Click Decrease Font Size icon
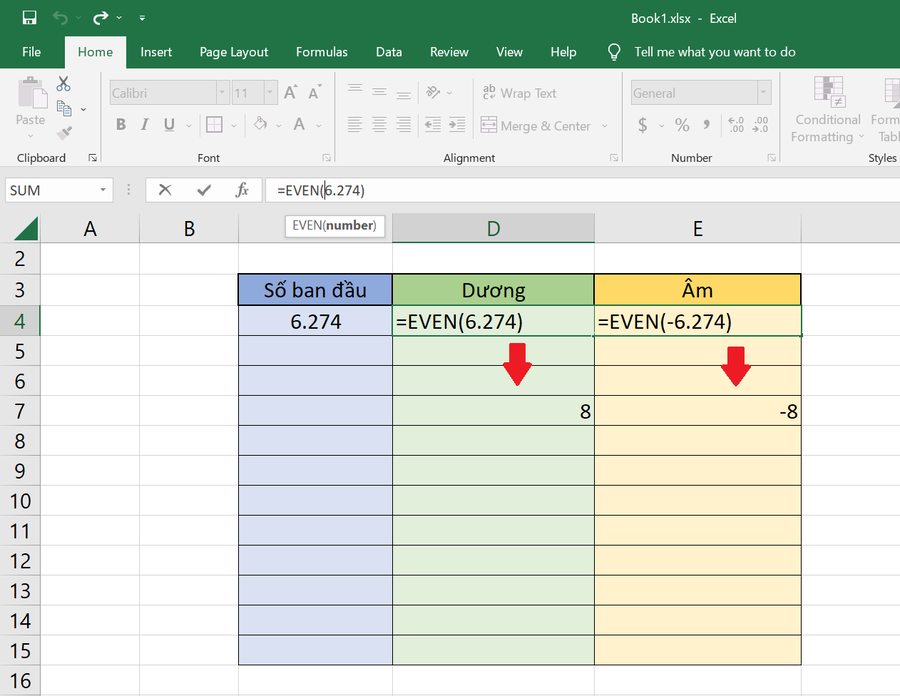Screen dimensions: 900x696 [315, 92]
